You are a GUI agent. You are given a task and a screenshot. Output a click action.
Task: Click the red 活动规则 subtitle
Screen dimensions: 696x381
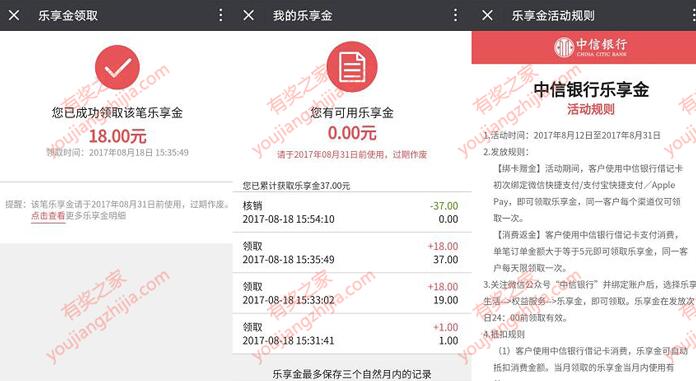591,109
